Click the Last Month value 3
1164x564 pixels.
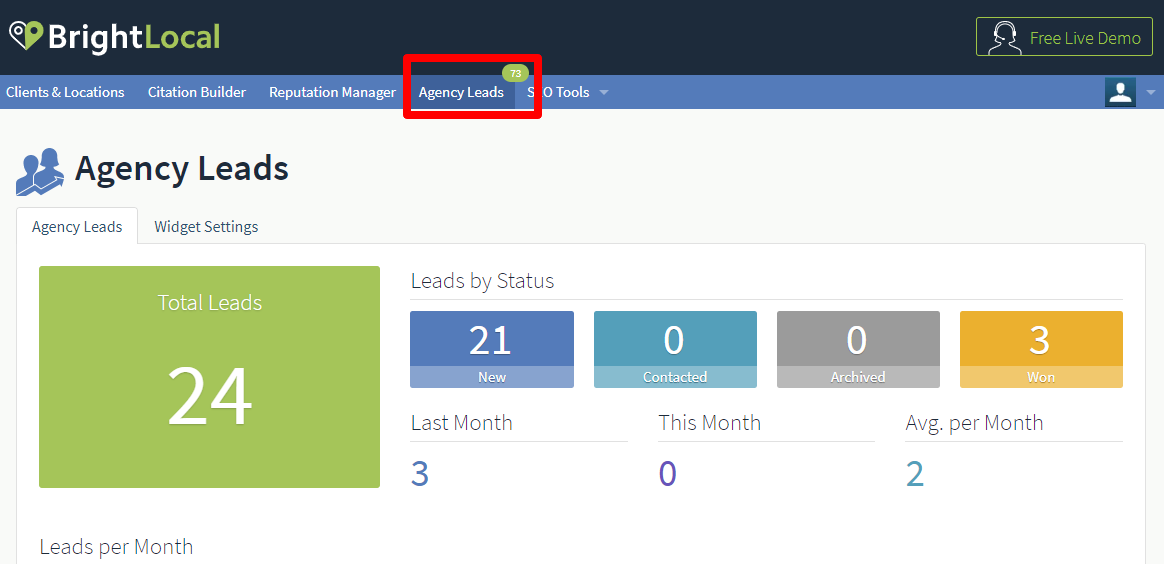click(420, 473)
